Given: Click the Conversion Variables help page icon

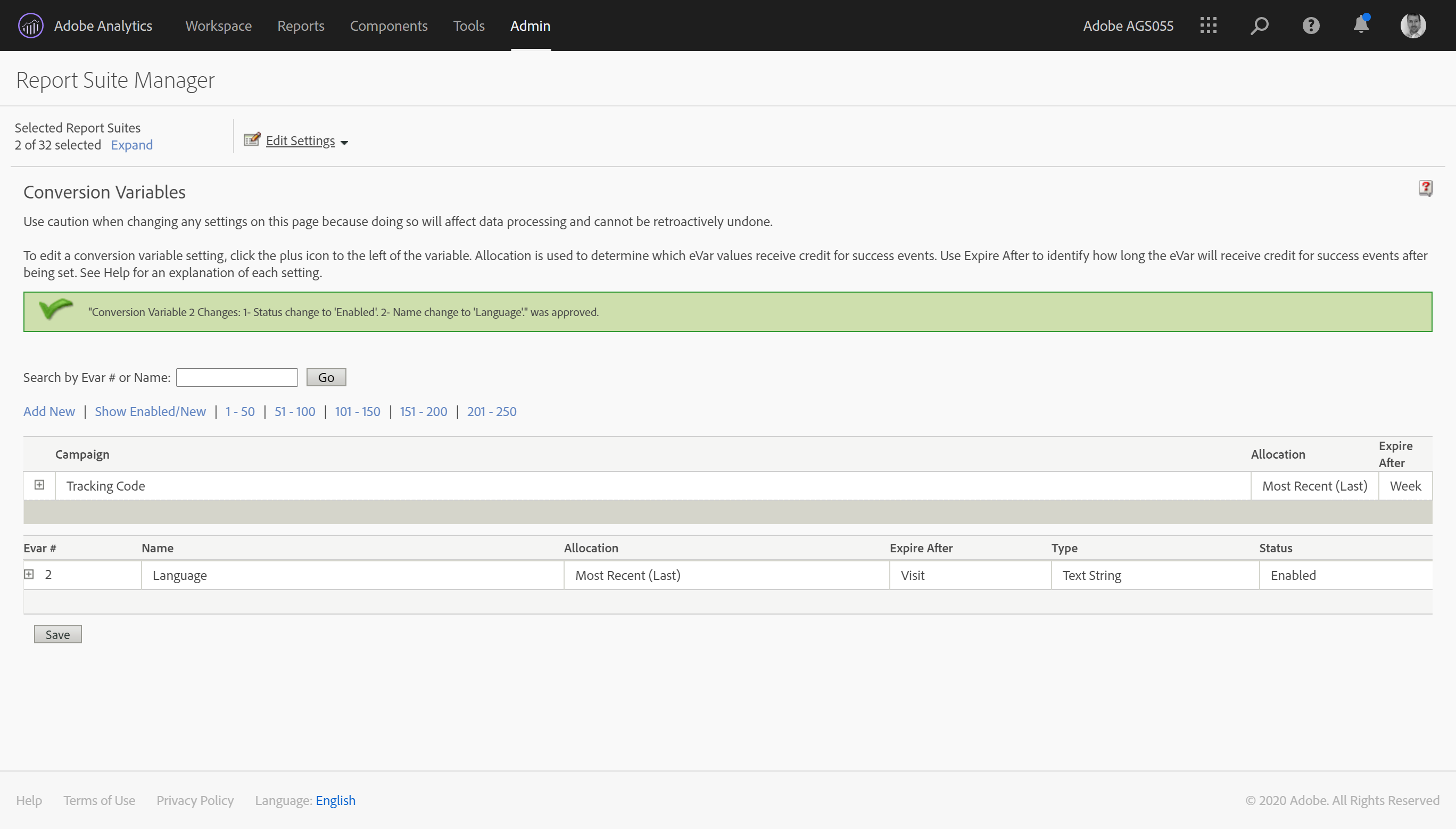Looking at the screenshot, I should click(1425, 188).
